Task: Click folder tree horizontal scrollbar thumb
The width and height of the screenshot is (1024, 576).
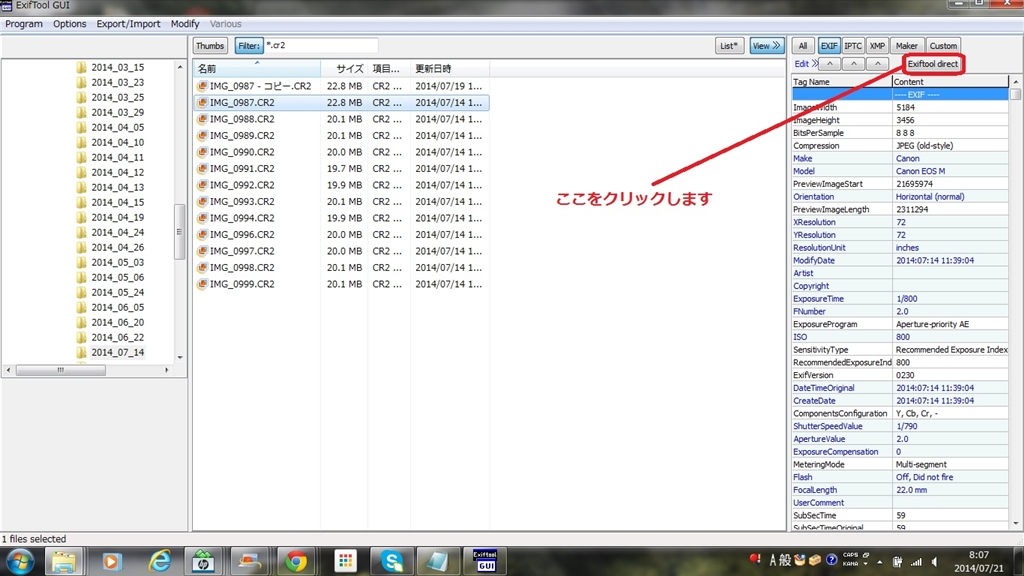Action: click(x=61, y=370)
